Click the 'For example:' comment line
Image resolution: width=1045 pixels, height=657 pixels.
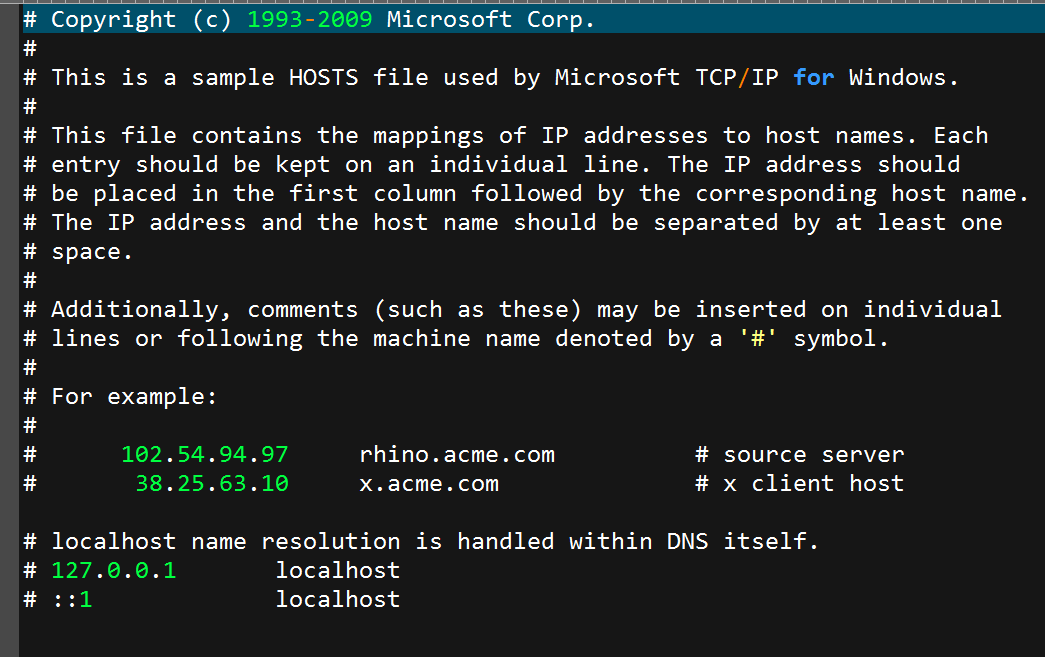point(120,396)
